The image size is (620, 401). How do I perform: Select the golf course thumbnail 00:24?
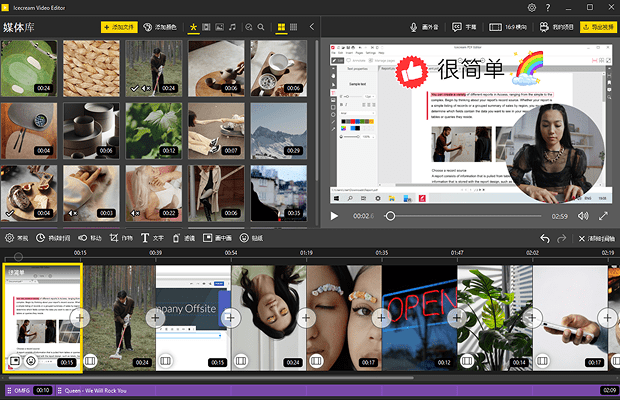pyautogui.click(x=29, y=68)
